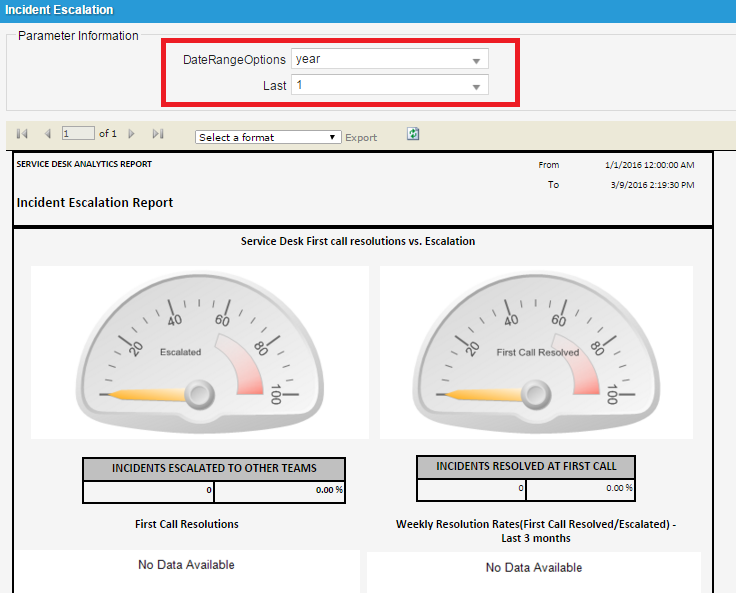Image resolution: width=736 pixels, height=593 pixels.
Task: Click the First Call Resolved gauge
Action: coord(536,352)
